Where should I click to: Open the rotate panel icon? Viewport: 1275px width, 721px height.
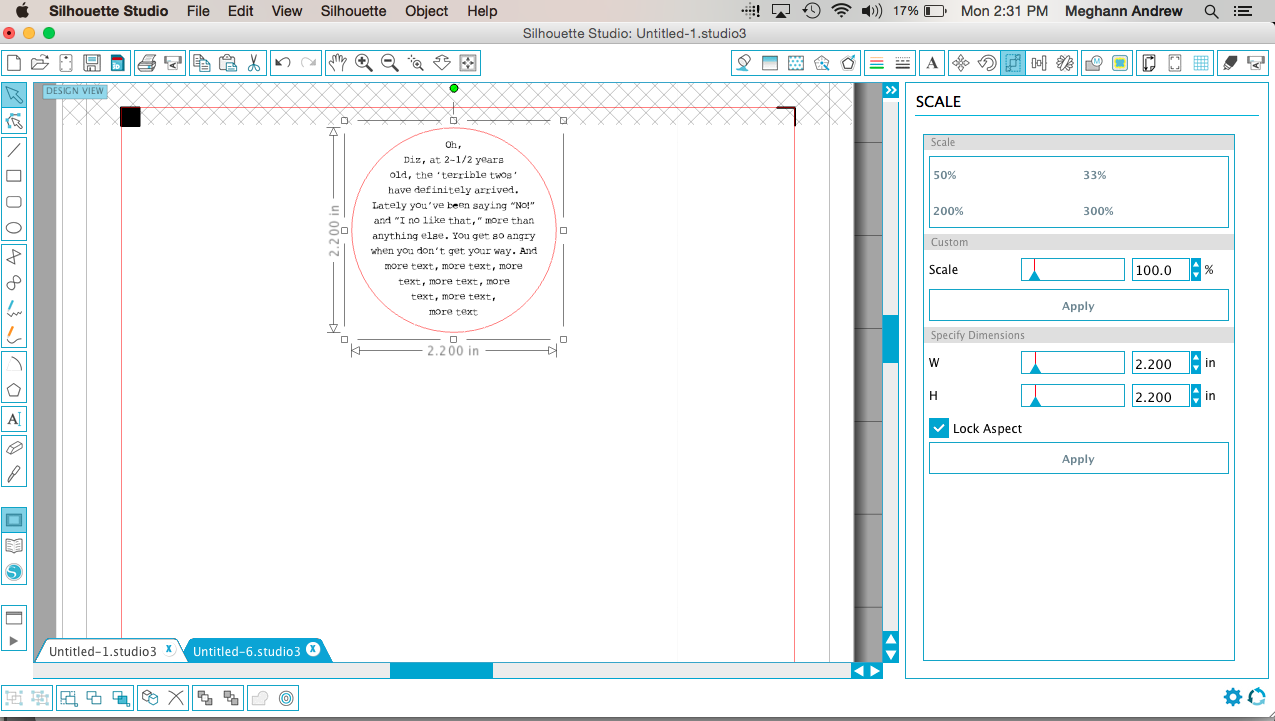pos(987,63)
